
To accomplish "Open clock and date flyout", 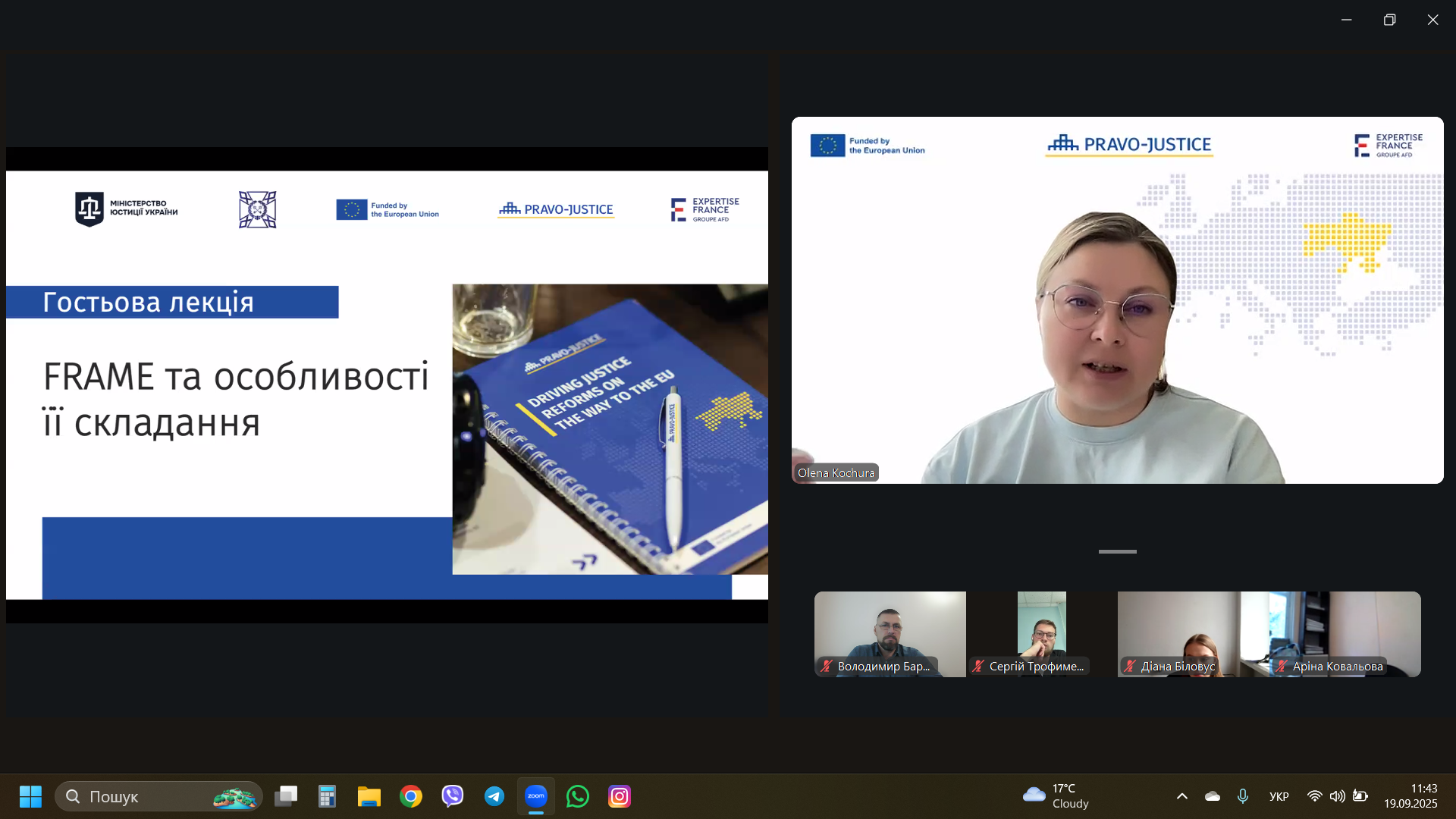I will coord(1410,796).
